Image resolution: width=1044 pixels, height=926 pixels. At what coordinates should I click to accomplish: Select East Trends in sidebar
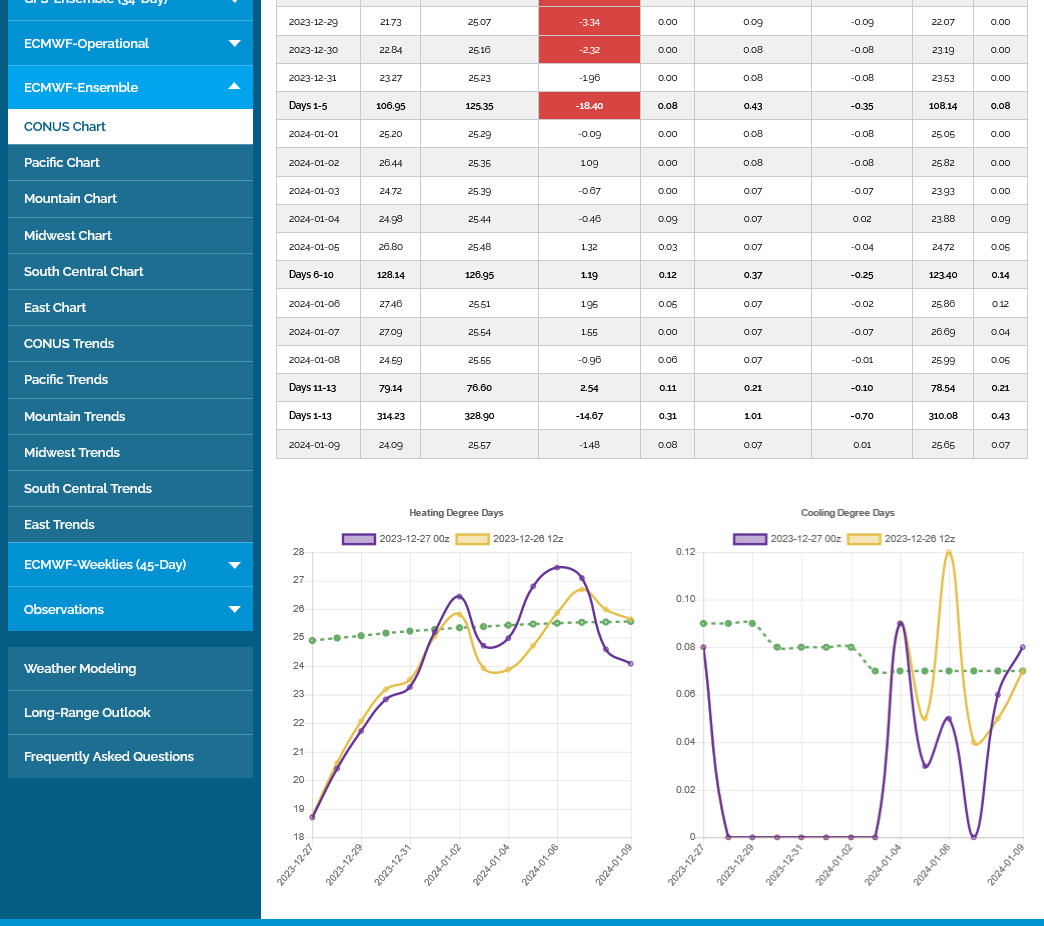click(x=59, y=525)
